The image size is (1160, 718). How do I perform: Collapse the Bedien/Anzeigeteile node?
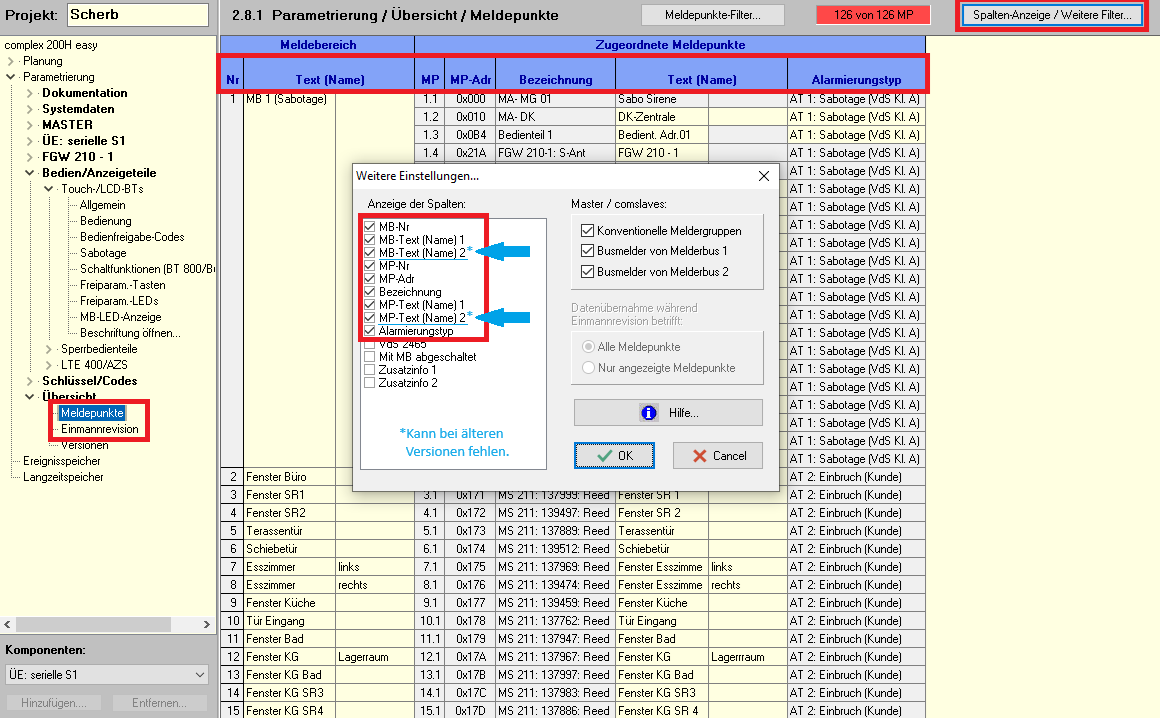tap(30, 173)
